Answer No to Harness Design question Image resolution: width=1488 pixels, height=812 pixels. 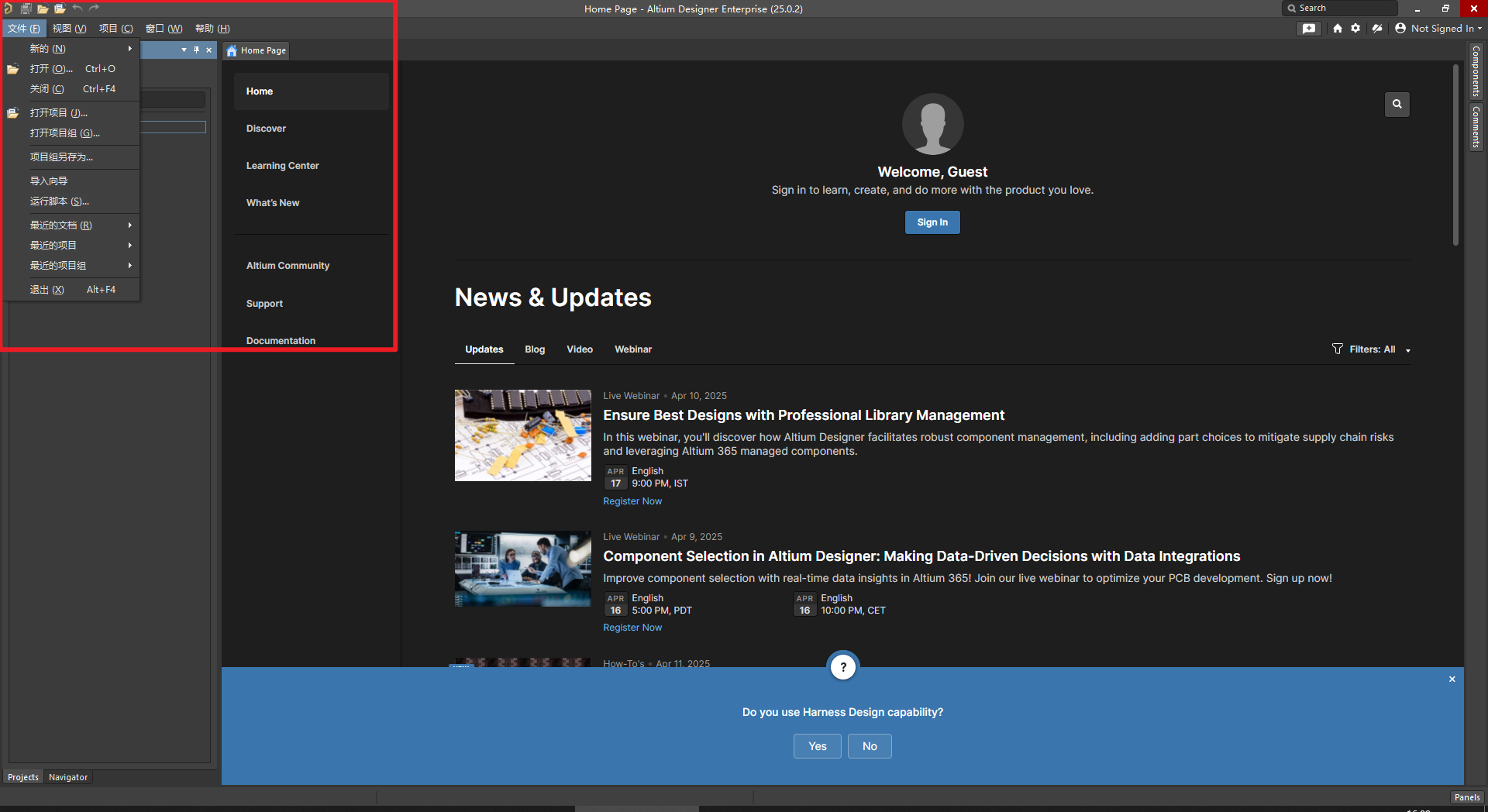point(870,746)
